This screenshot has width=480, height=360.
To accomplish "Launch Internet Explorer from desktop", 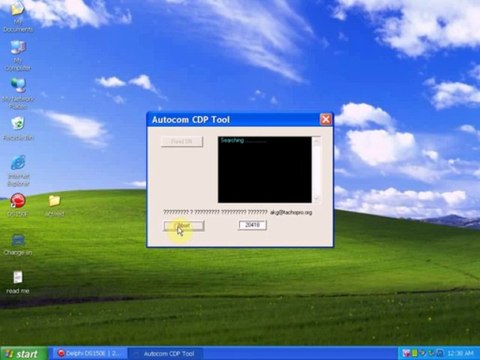I will click(18, 170).
